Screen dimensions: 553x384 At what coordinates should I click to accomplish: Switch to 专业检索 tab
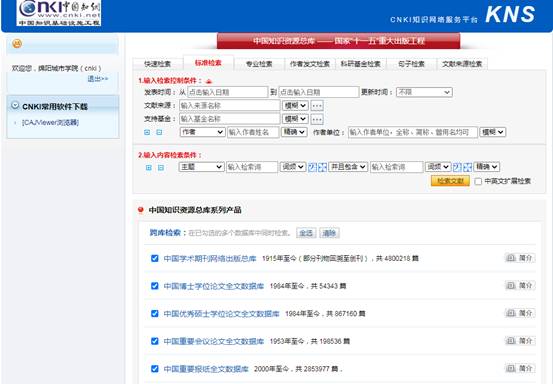pos(259,64)
